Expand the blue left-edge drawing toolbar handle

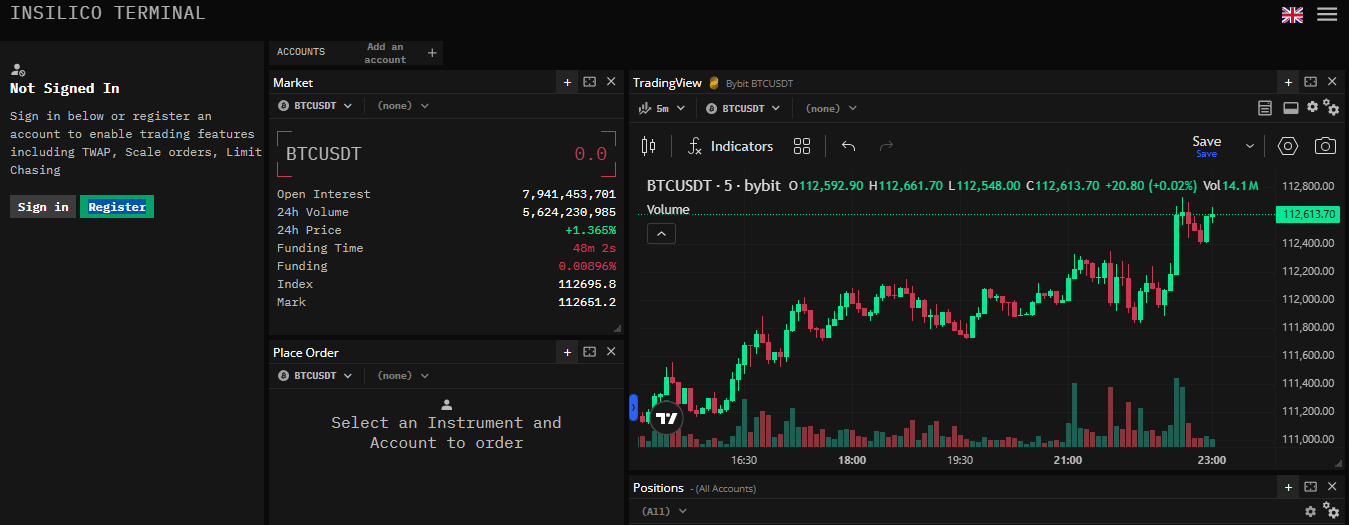point(633,408)
